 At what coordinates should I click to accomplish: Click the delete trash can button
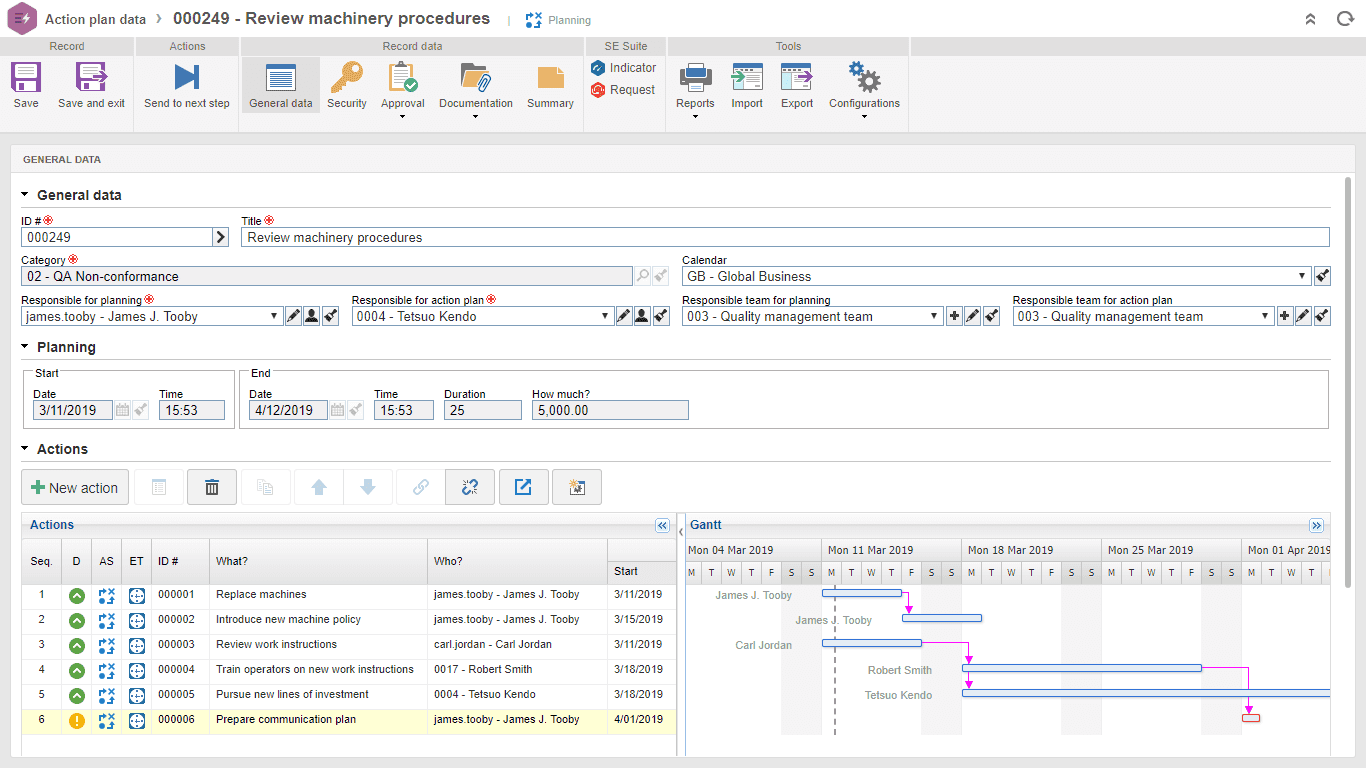(212, 487)
